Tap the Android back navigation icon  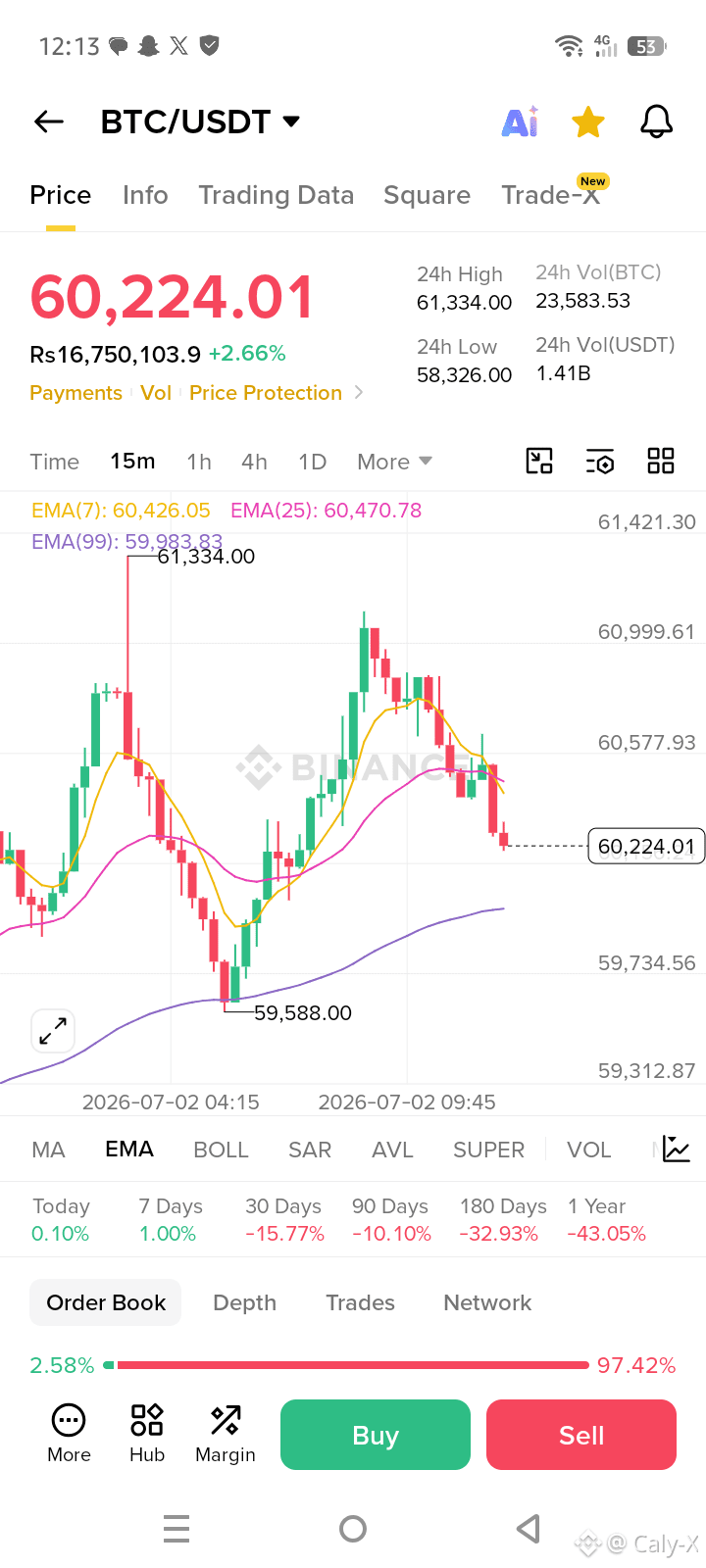[x=529, y=1529]
